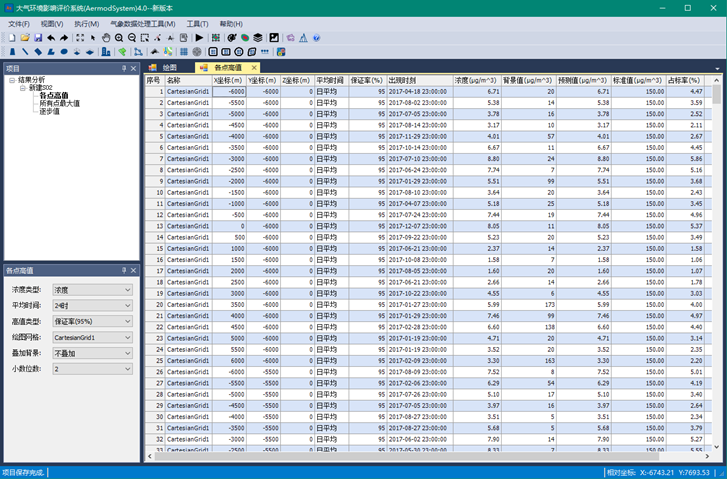Screen dimensions: 727x479
Task: Pin the 项目 panel with pushpin
Action: click(124, 68)
